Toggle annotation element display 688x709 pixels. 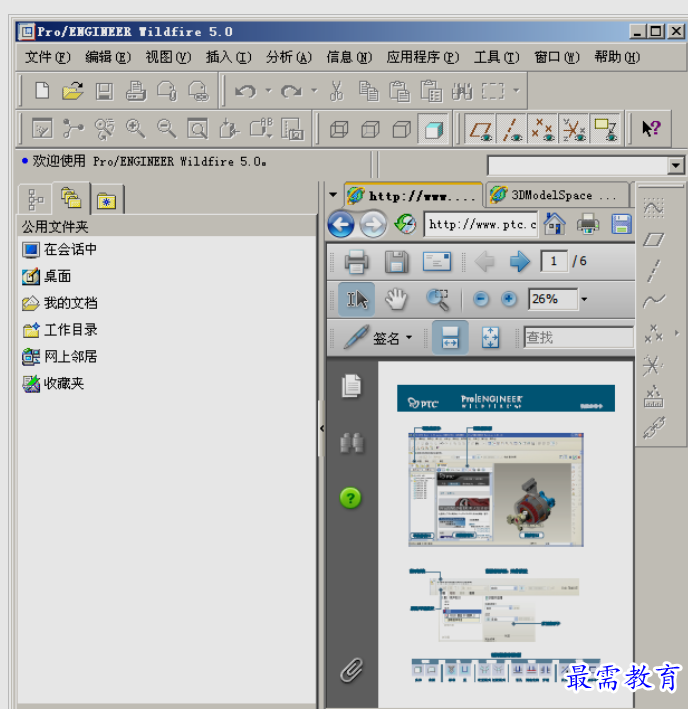(605, 129)
